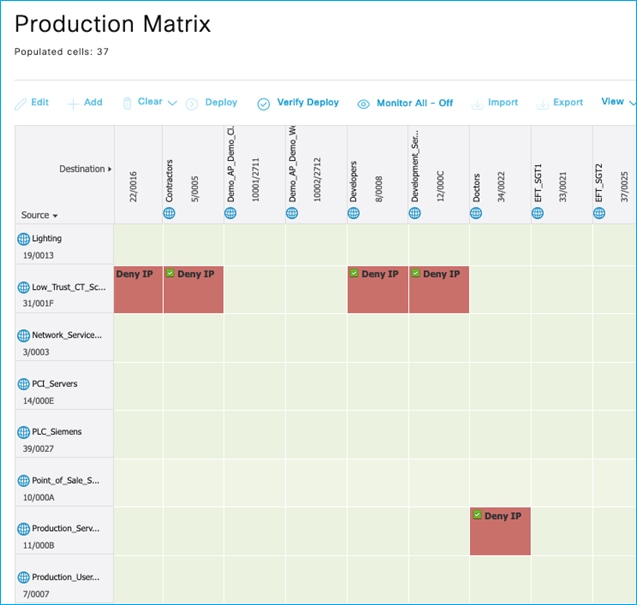Click the Add plus icon
Viewport: 637px width, 605px height.
pyautogui.click(x=73, y=104)
